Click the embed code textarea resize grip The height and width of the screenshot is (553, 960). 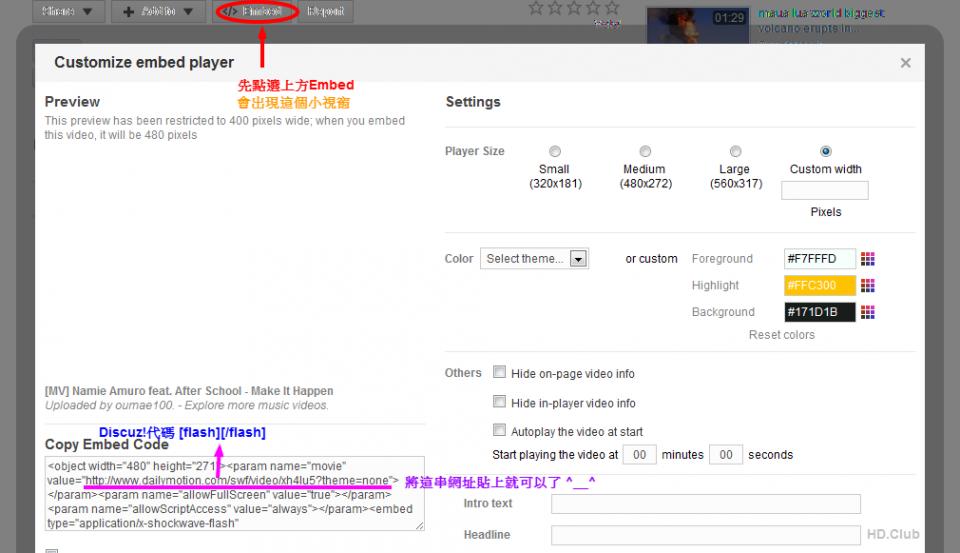(x=419, y=525)
